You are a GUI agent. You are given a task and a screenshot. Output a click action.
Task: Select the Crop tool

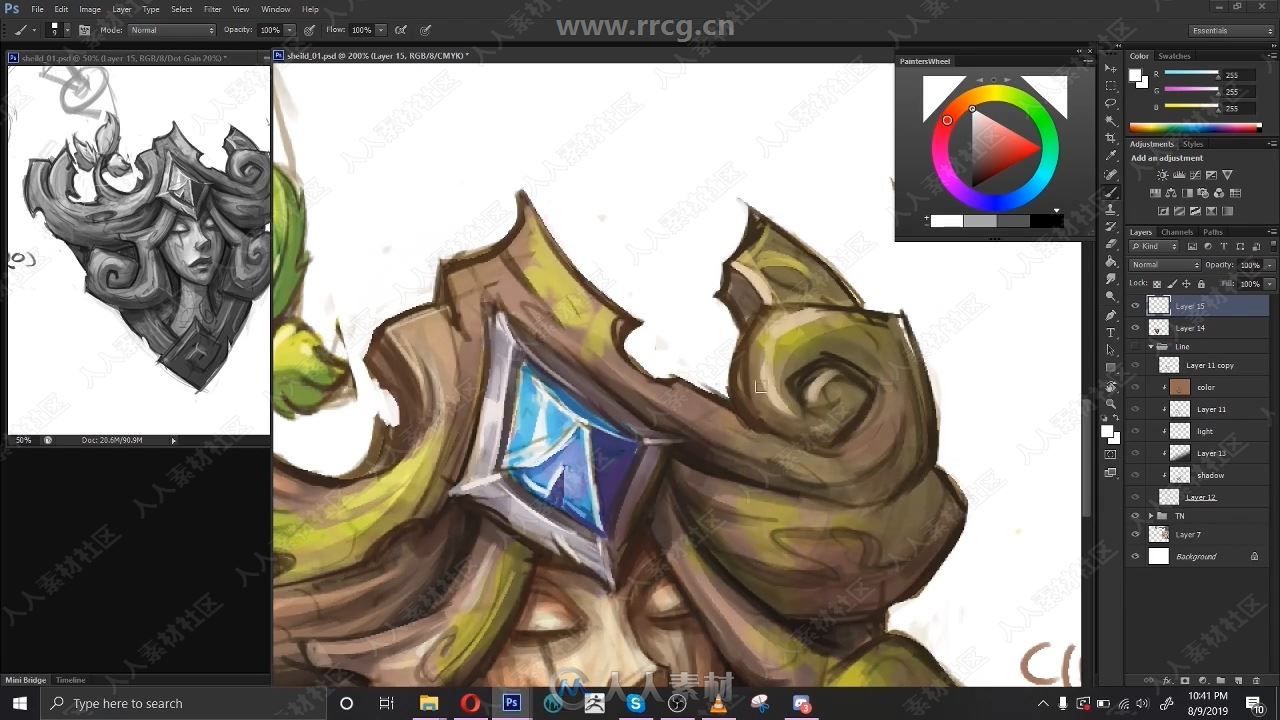pyautogui.click(x=1111, y=138)
